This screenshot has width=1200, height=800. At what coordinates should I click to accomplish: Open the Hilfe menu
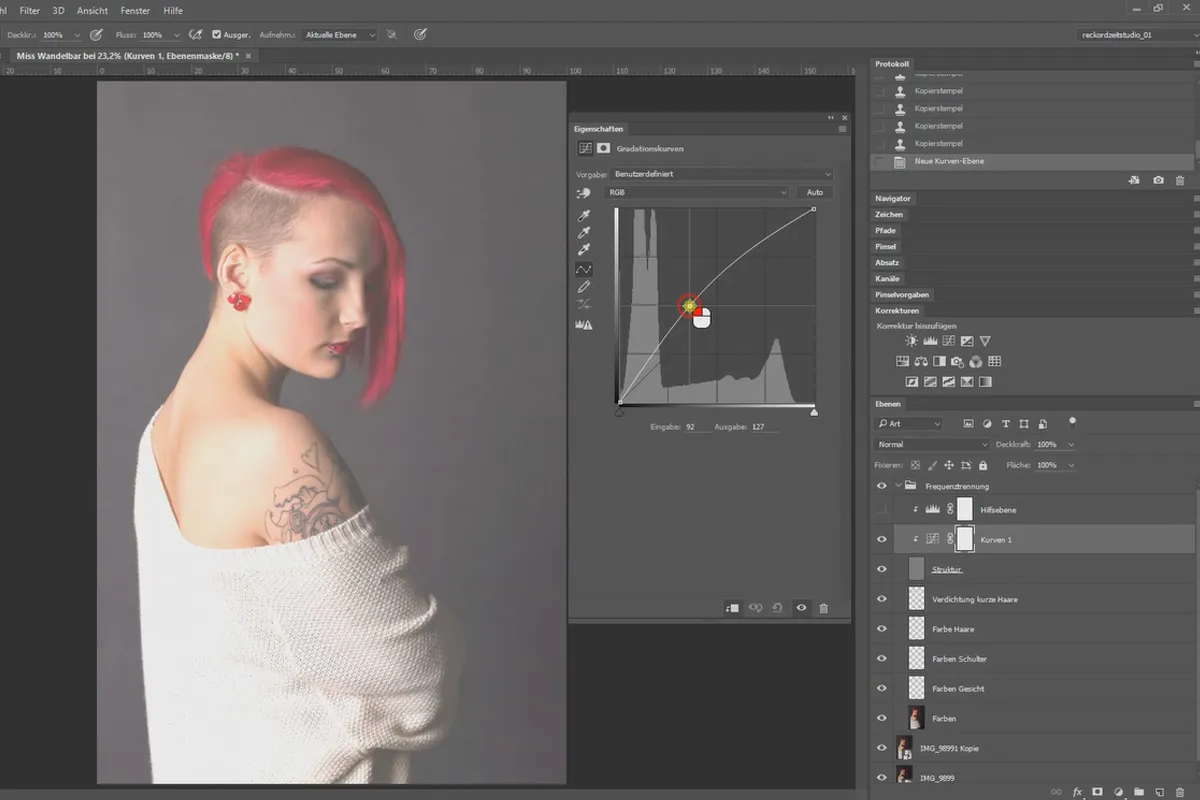[x=173, y=10]
